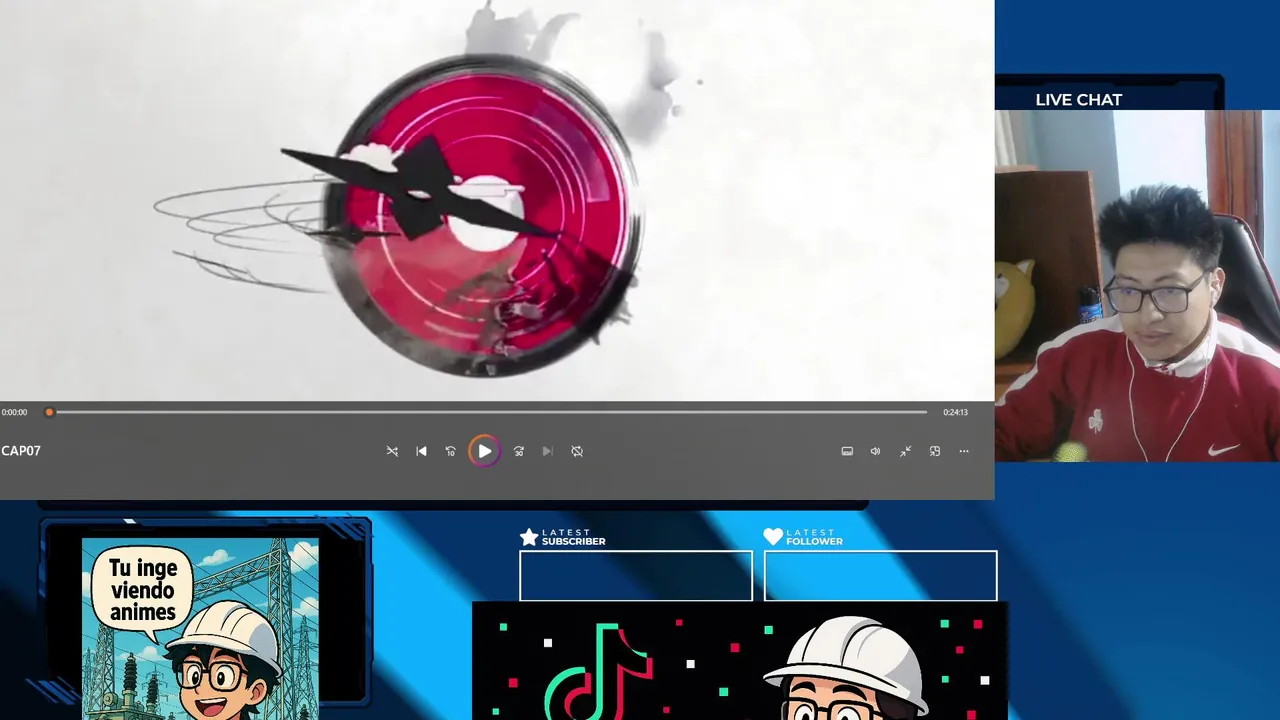Click the 'Tu inge viendo animes' image
This screenshot has width=1280, height=720.
click(200, 629)
